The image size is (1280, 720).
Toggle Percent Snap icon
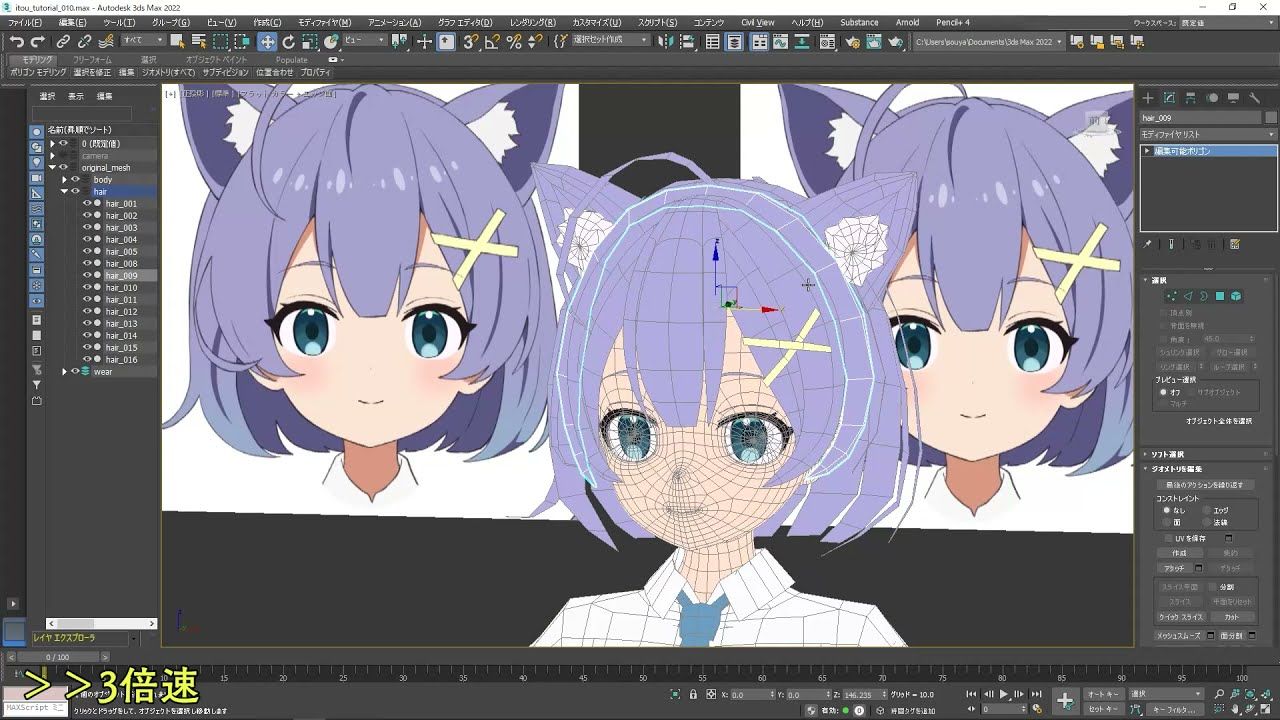514,42
